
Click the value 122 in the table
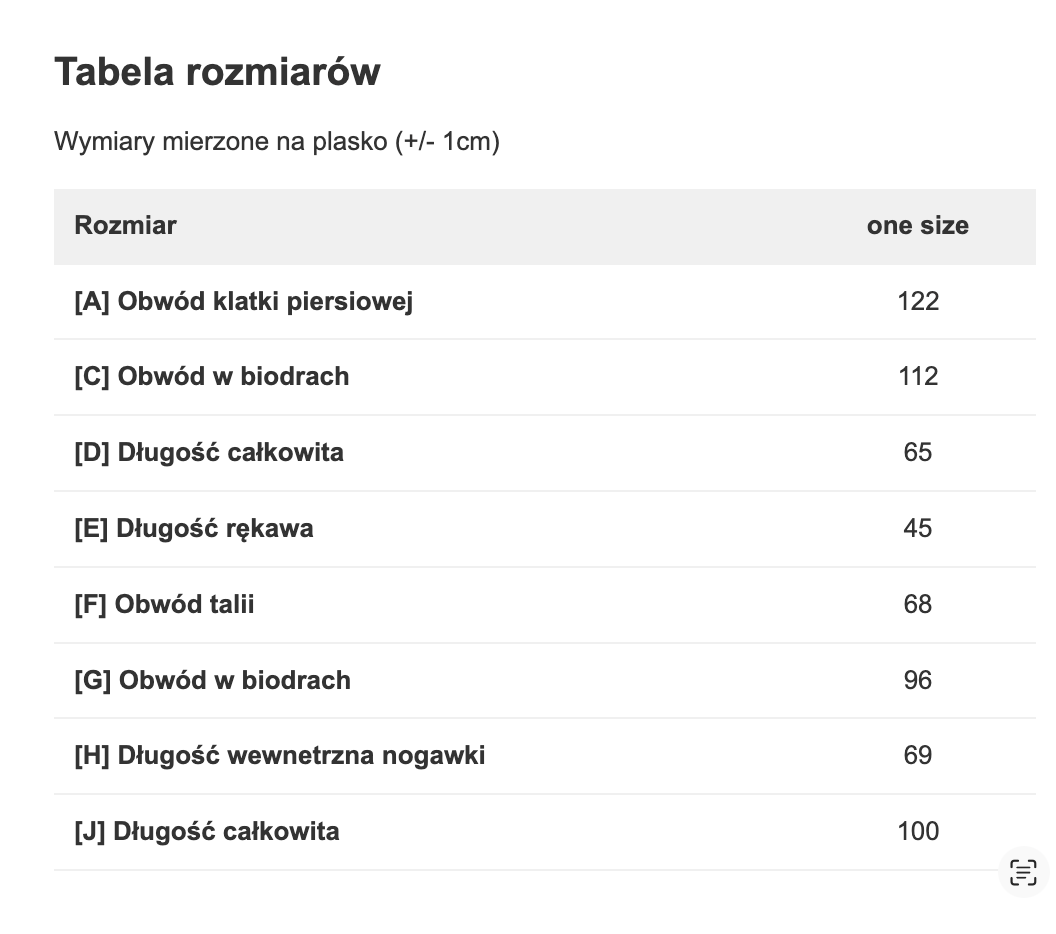[917, 301]
